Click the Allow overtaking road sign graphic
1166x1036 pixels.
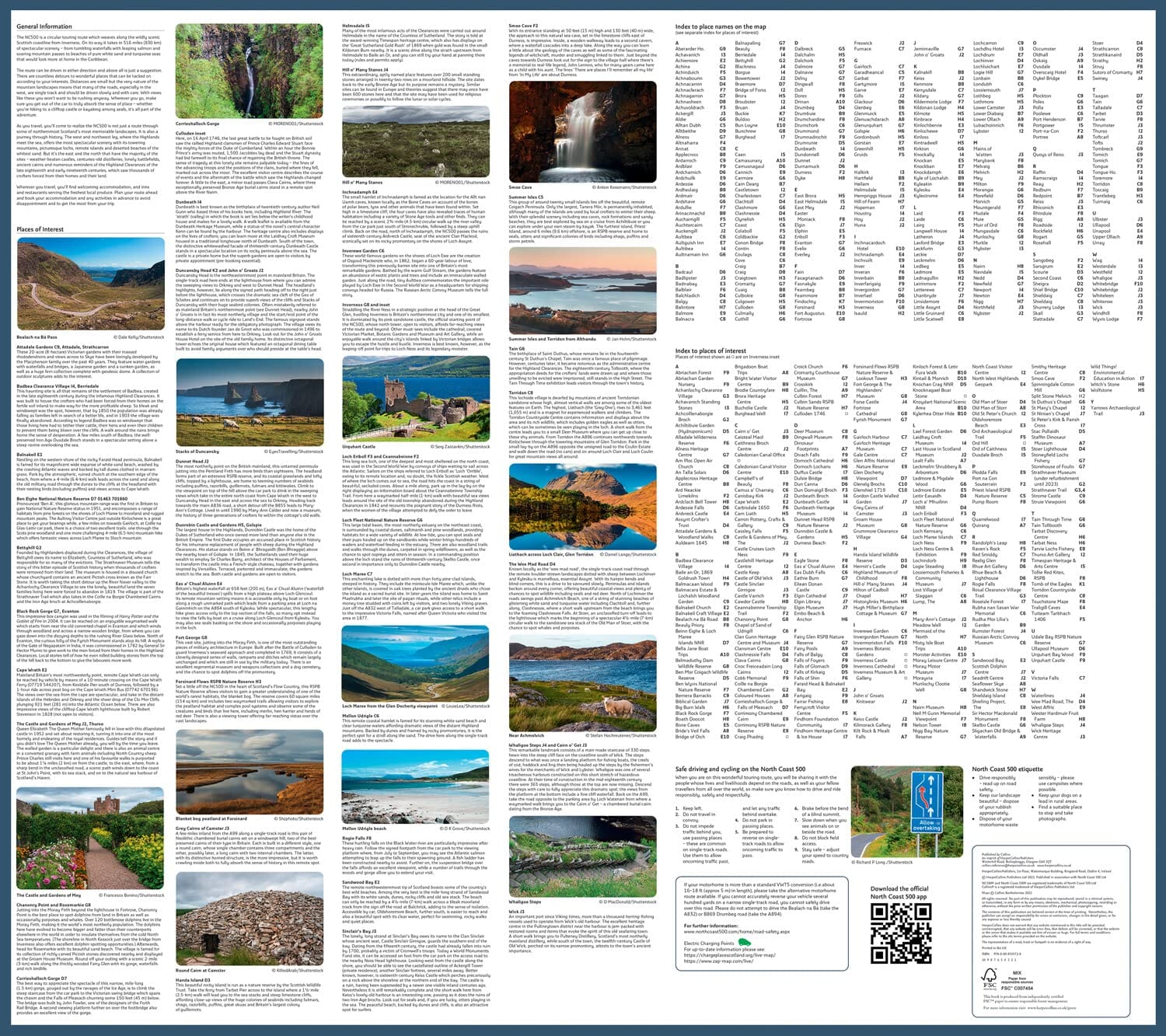point(927,802)
